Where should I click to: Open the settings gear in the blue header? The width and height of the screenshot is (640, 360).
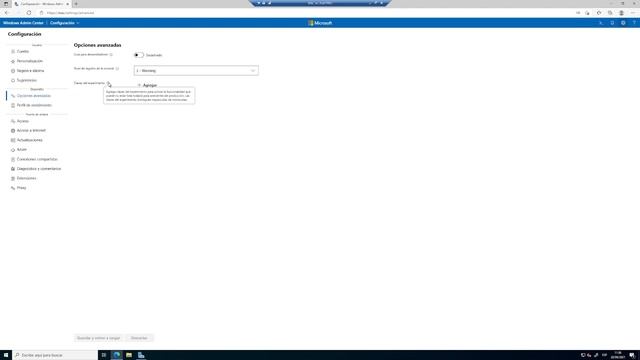(x=623, y=23)
